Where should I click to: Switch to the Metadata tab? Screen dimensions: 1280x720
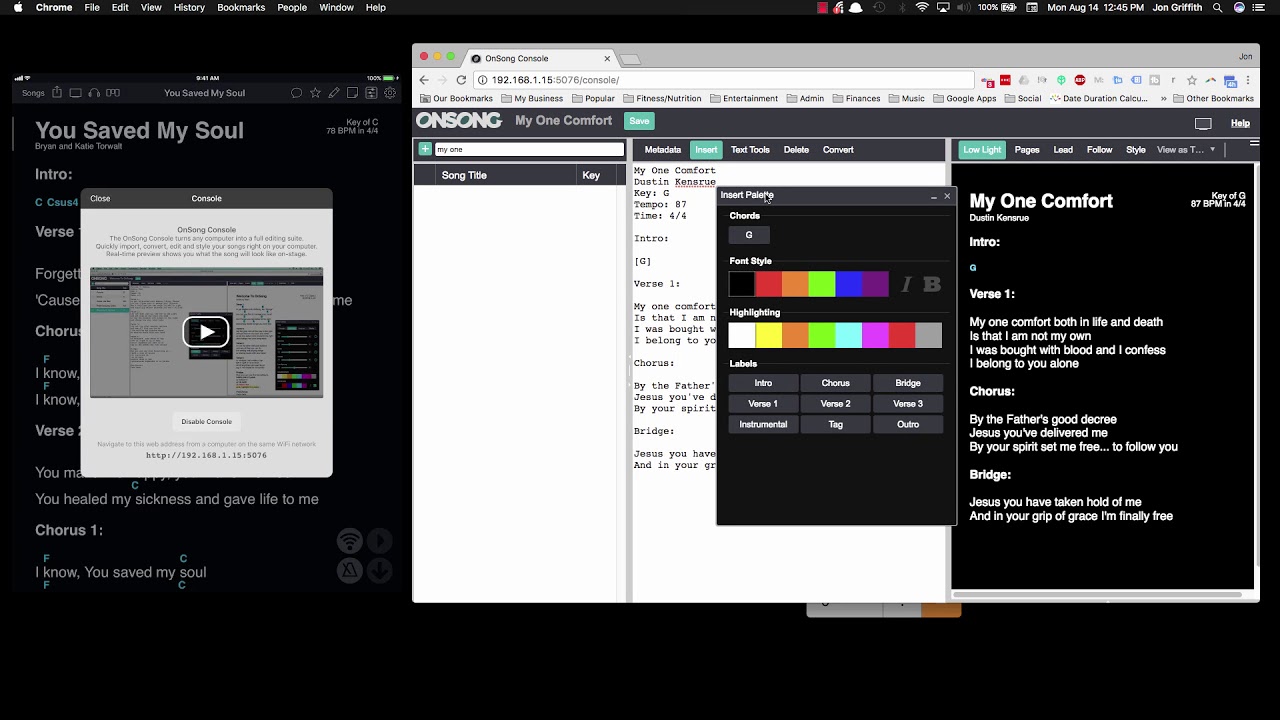[x=662, y=150]
